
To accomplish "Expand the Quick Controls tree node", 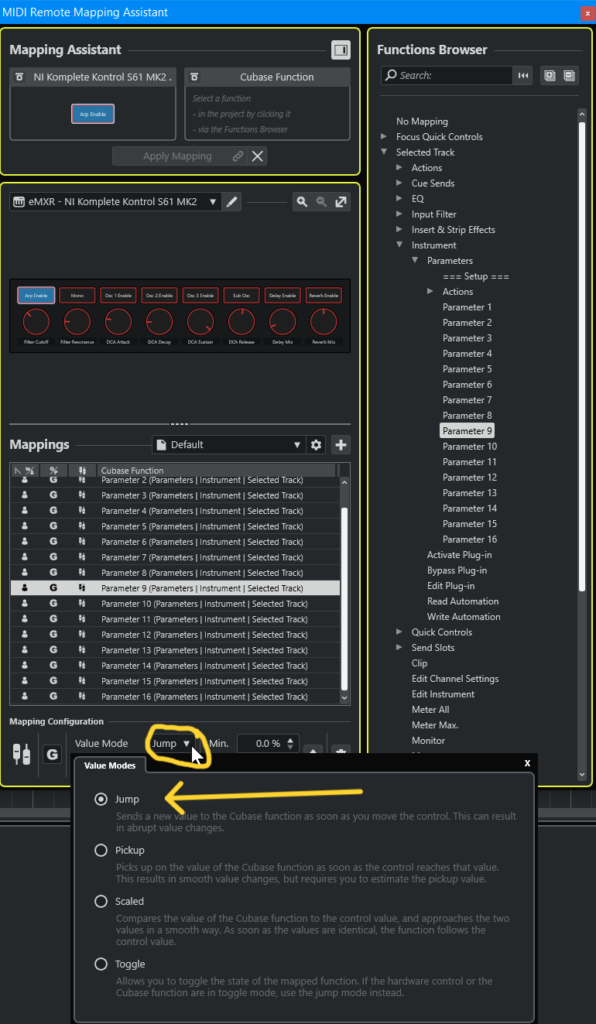I will coord(400,632).
